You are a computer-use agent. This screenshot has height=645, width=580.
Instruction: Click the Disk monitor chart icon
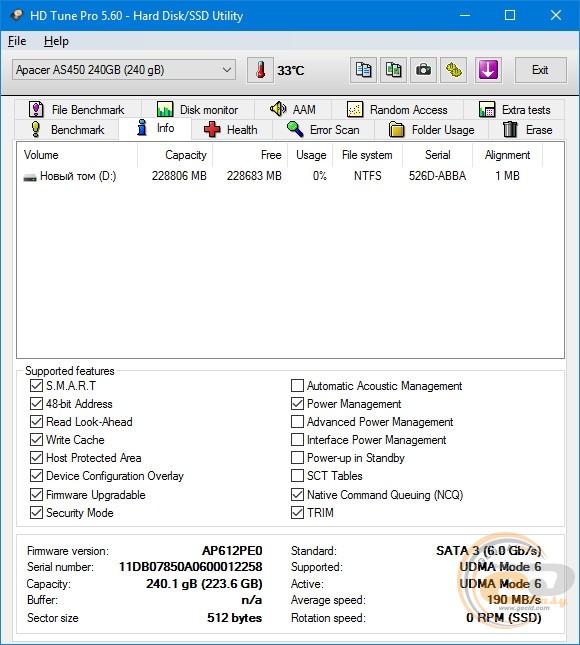(x=165, y=109)
